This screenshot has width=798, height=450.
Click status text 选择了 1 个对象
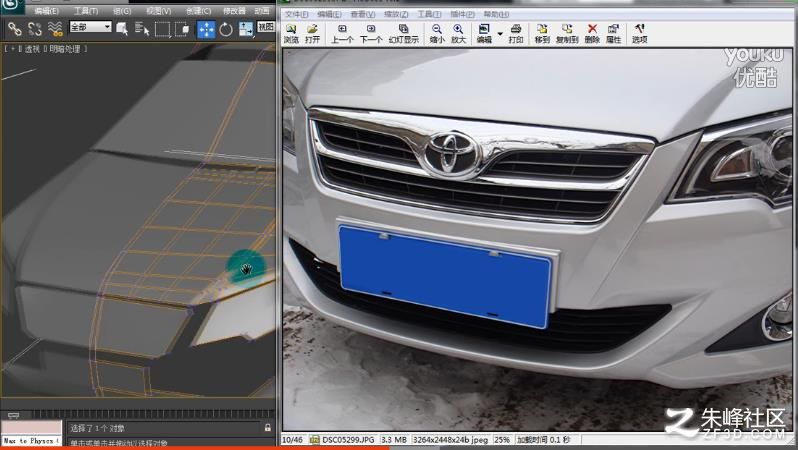(97, 429)
